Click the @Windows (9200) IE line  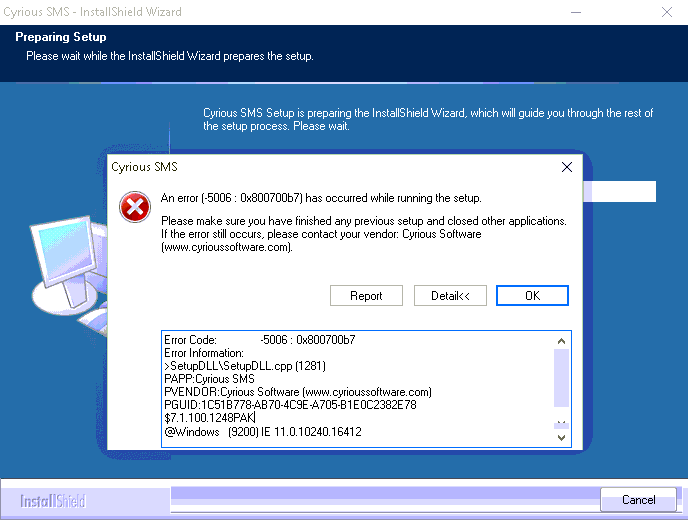tap(263, 432)
